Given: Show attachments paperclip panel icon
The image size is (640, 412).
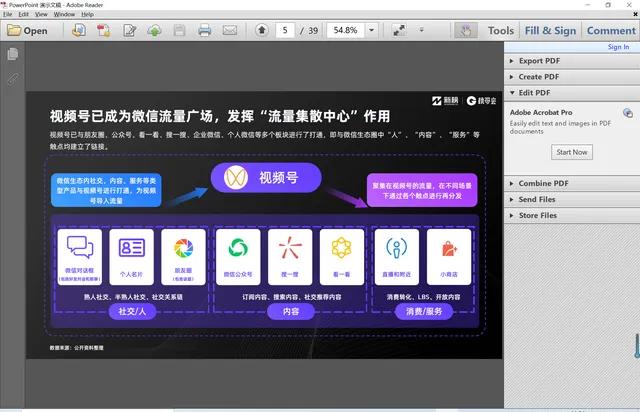Looking at the screenshot, I should point(13,78).
